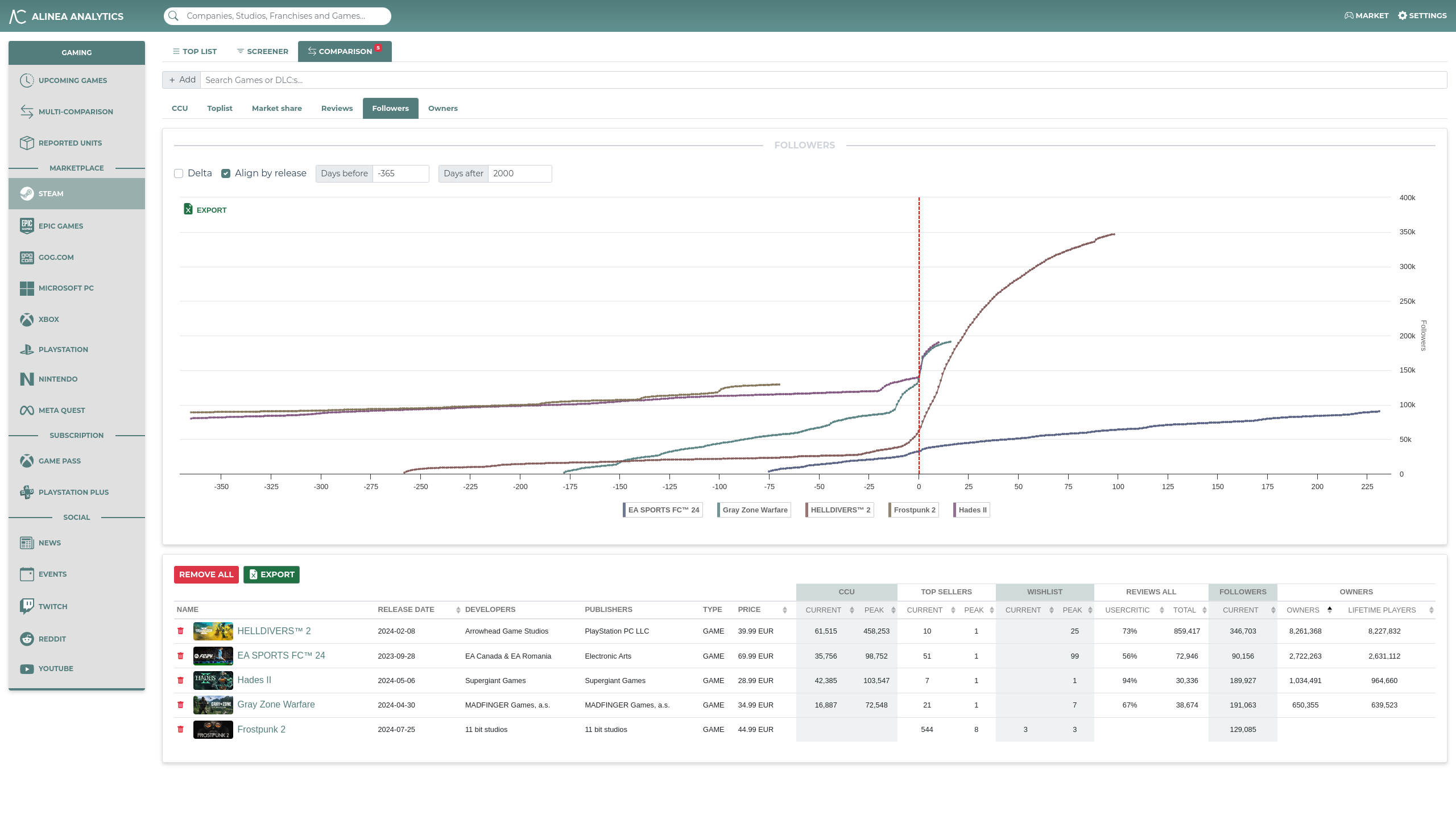The height and width of the screenshot is (819, 1456).
Task: Switch to CCU chart tab
Action: coord(180,108)
